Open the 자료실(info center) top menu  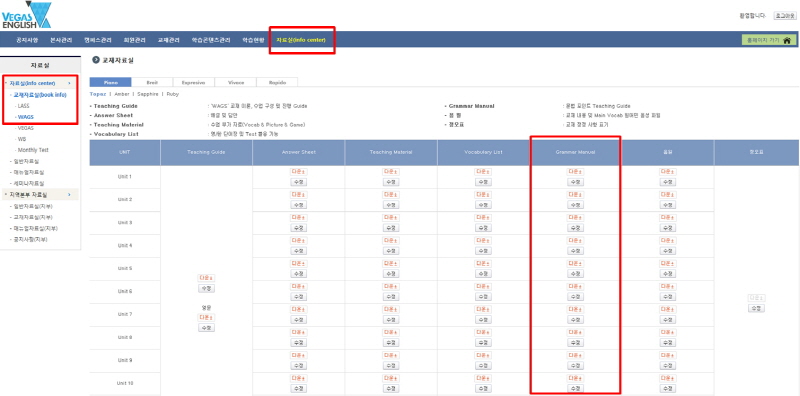(x=301, y=40)
